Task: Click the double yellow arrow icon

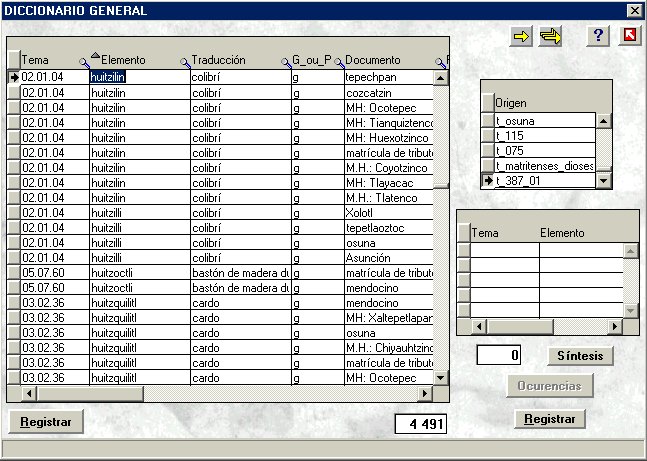Action: [x=551, y=36]
